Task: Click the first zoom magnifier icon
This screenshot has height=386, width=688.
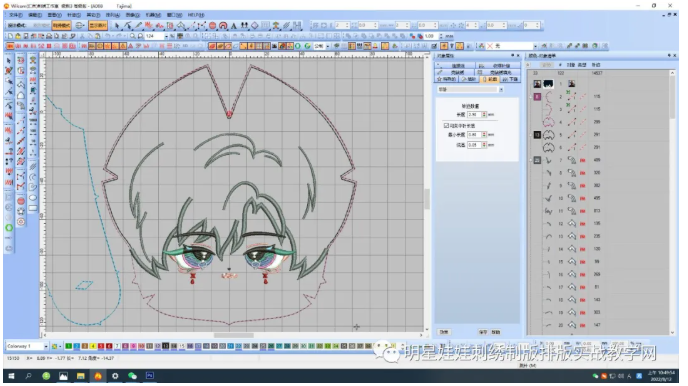Action: pos(132,36)
